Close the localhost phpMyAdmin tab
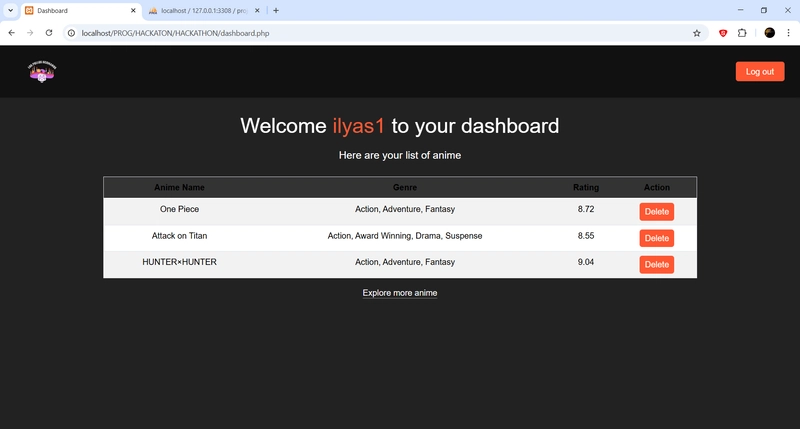 257,10
